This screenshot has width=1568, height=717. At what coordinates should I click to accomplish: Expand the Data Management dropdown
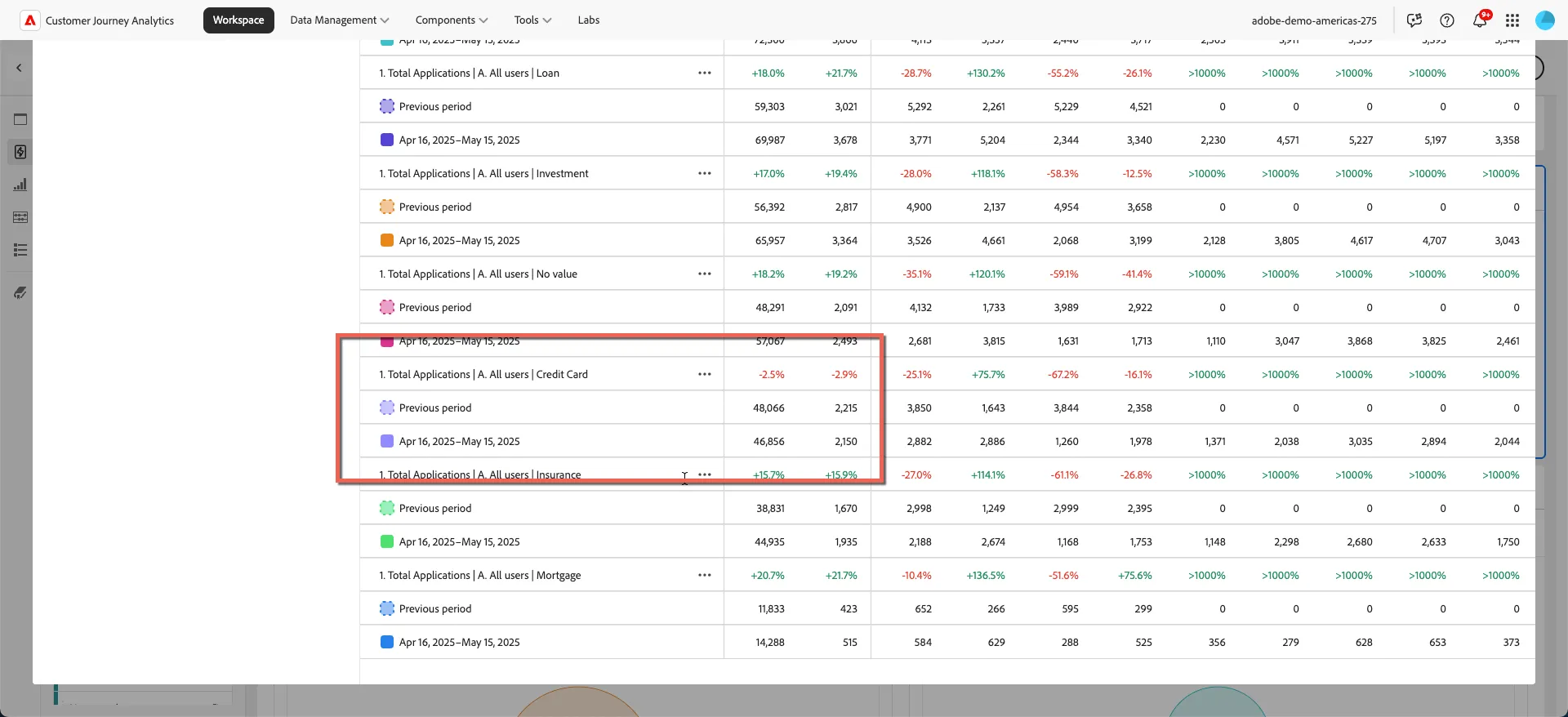[x=340, y=20]
